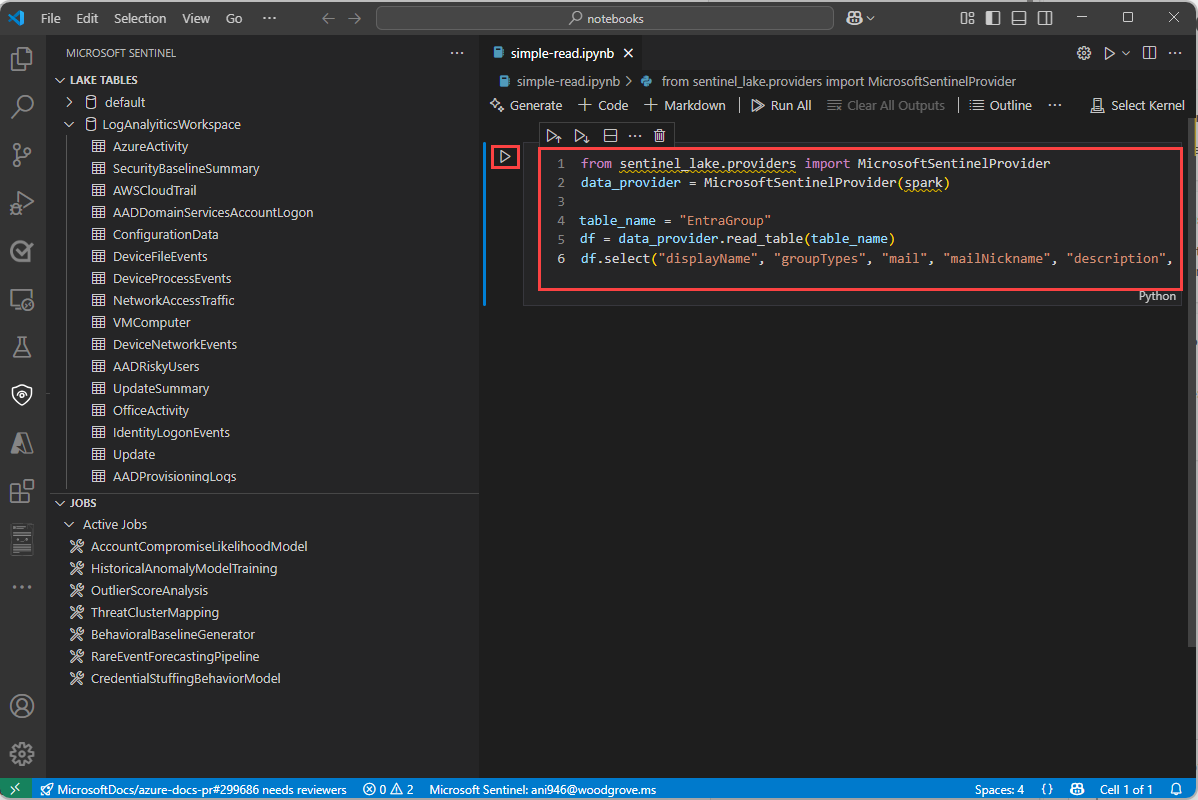This screenshot has height=800, width=1198.
Task: Expand the default lake table node
Action: click(69, 102)
